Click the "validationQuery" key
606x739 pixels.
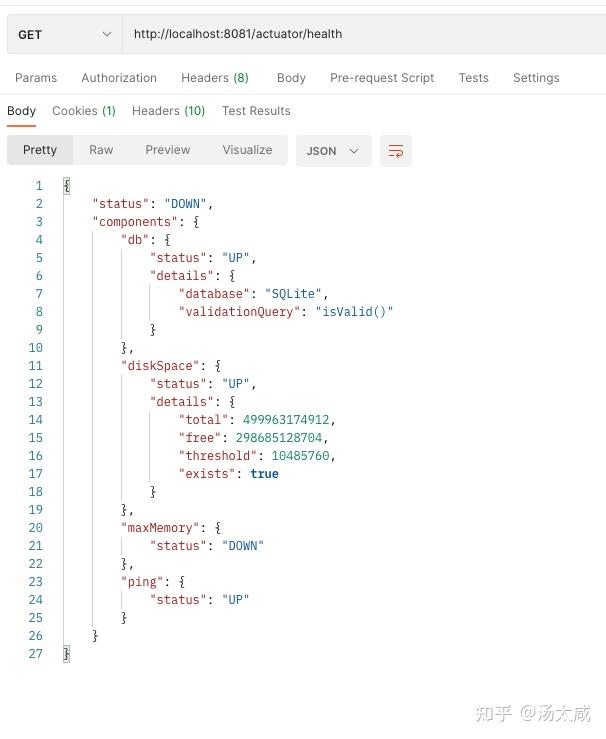(x=239, y=312)
